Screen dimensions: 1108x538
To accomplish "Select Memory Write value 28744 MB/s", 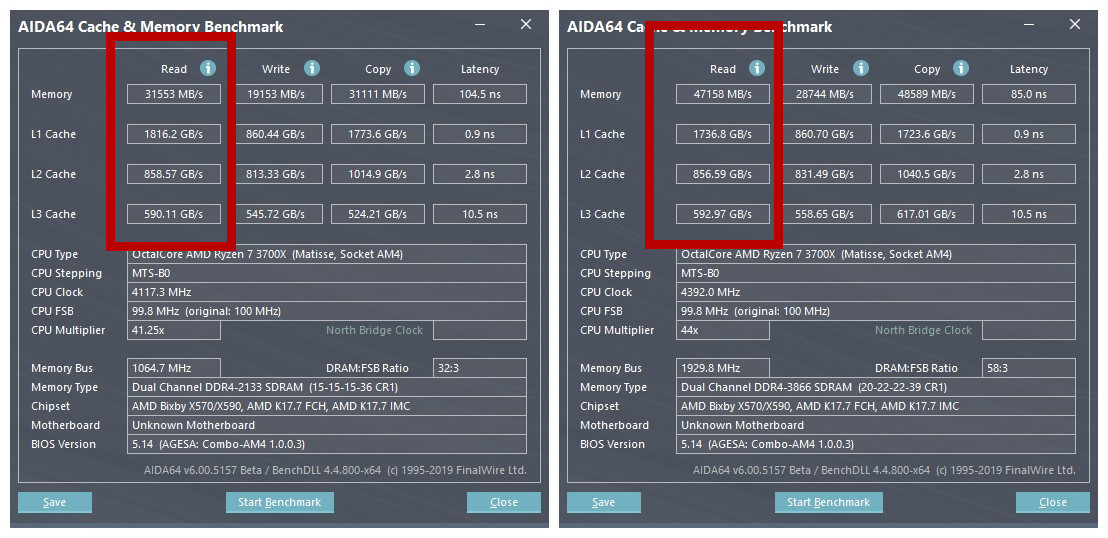I will pyautogui.click(x=825, y=94).
